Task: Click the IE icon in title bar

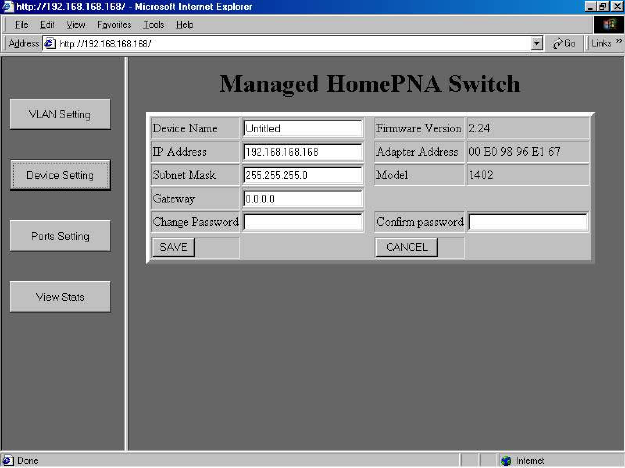Action: (x=8, y=7)
